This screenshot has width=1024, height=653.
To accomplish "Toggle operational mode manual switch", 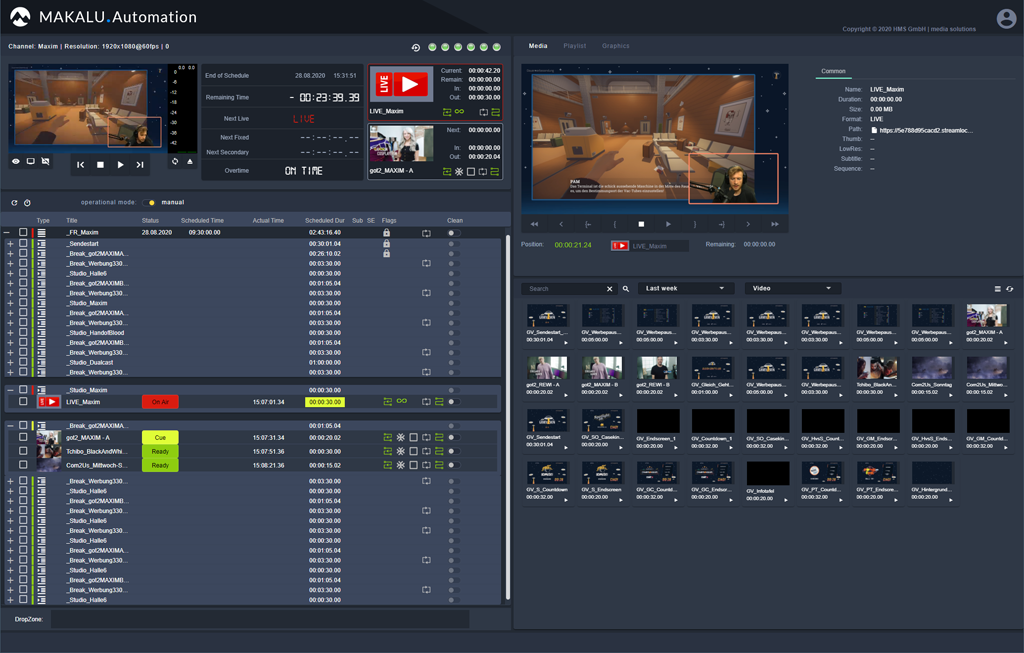I will (151, 202).
